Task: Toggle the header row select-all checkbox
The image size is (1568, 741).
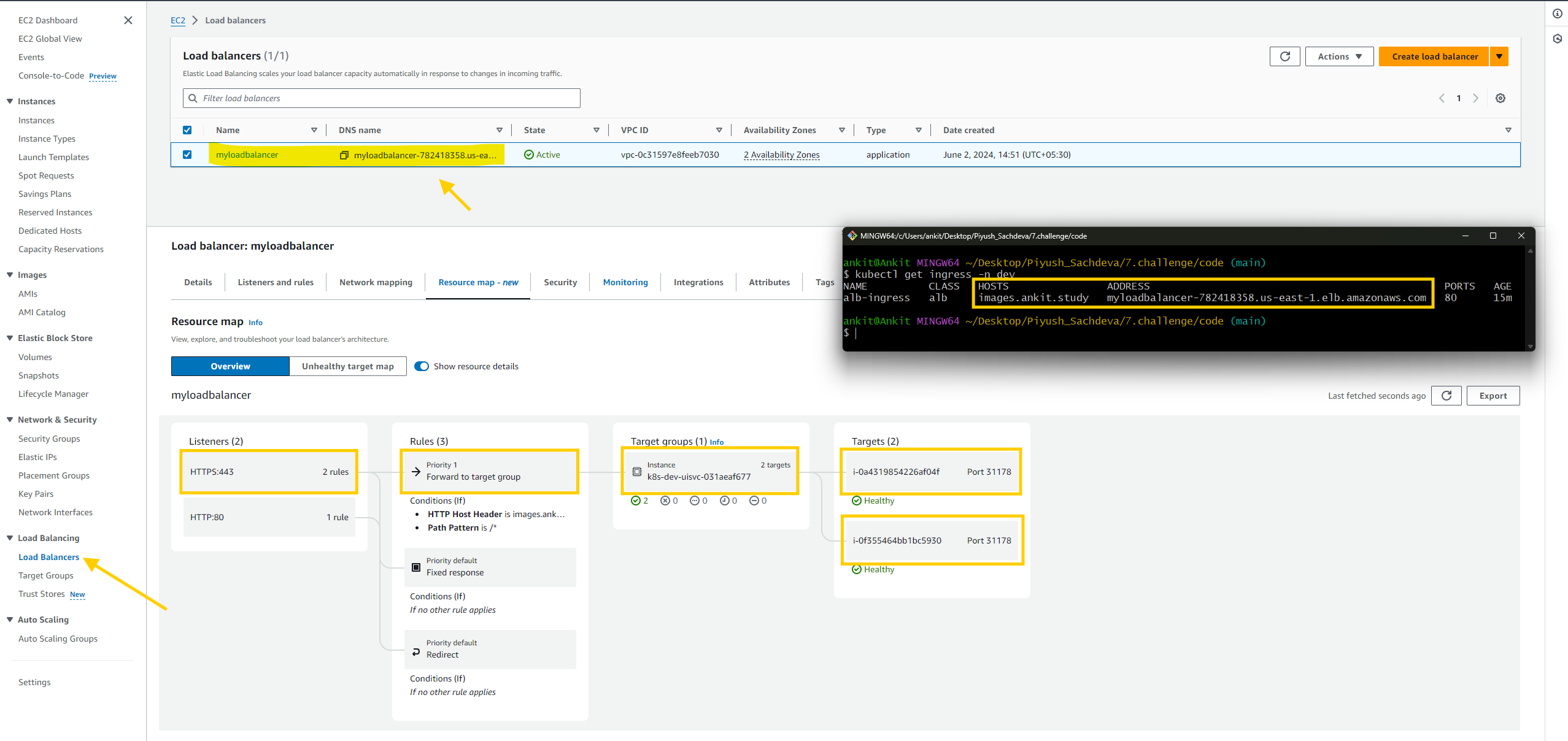Action: [187, 130]
